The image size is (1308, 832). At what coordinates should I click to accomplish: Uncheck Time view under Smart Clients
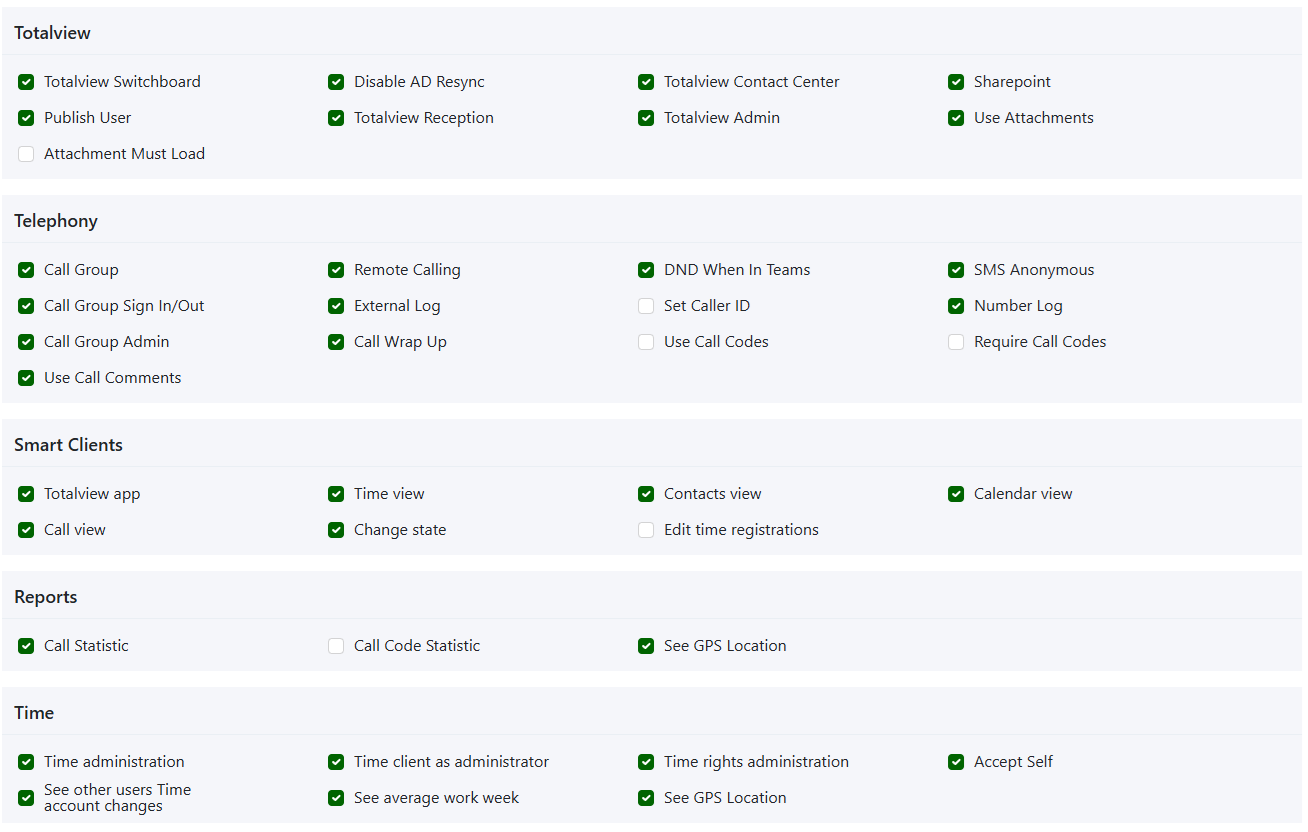(x=336, y=494)
